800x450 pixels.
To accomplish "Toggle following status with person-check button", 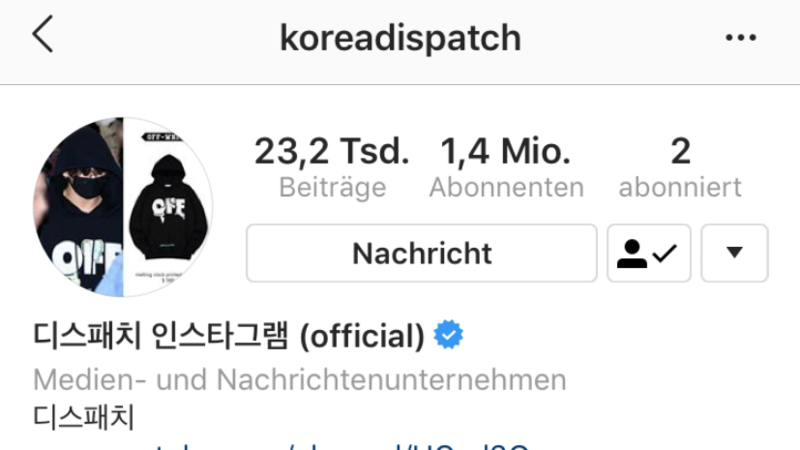I will click(x=648, y=253).
